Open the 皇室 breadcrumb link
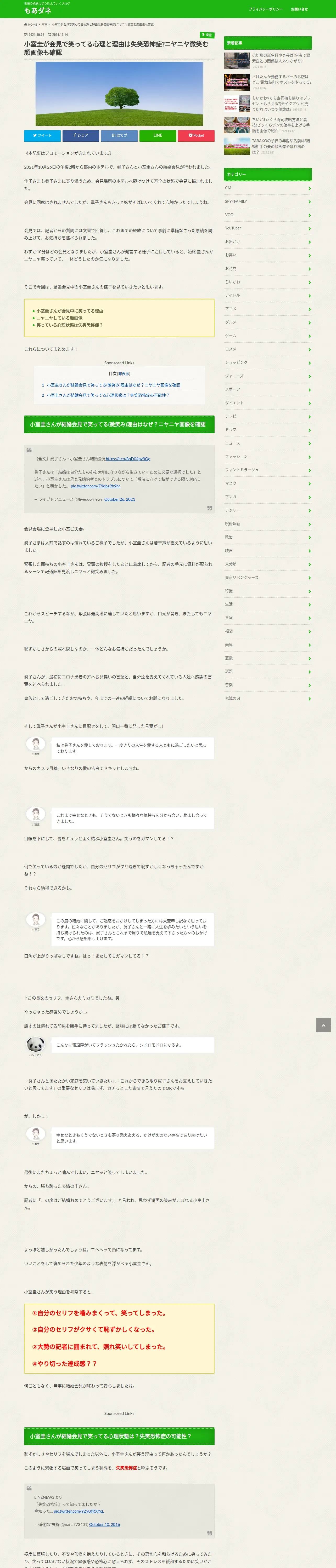Screen dimensions: 336x1568 point(44,25)
